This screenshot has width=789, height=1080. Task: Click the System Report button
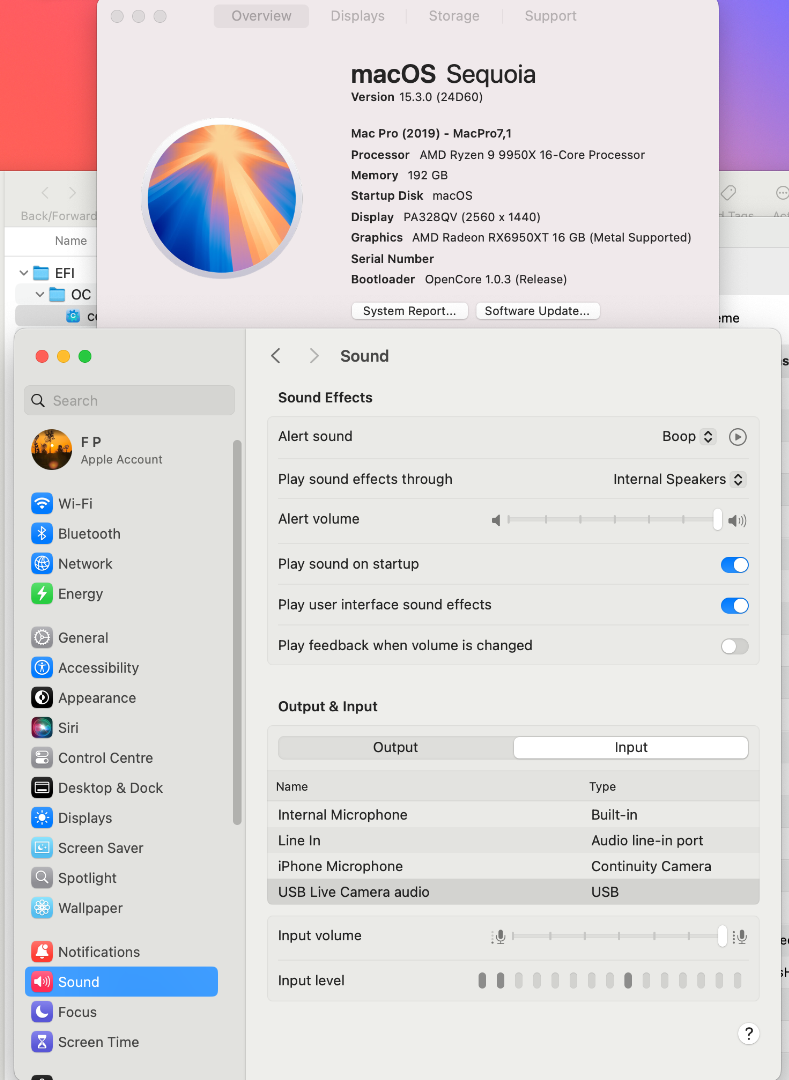pyautogui.click(x=410, y=311)
